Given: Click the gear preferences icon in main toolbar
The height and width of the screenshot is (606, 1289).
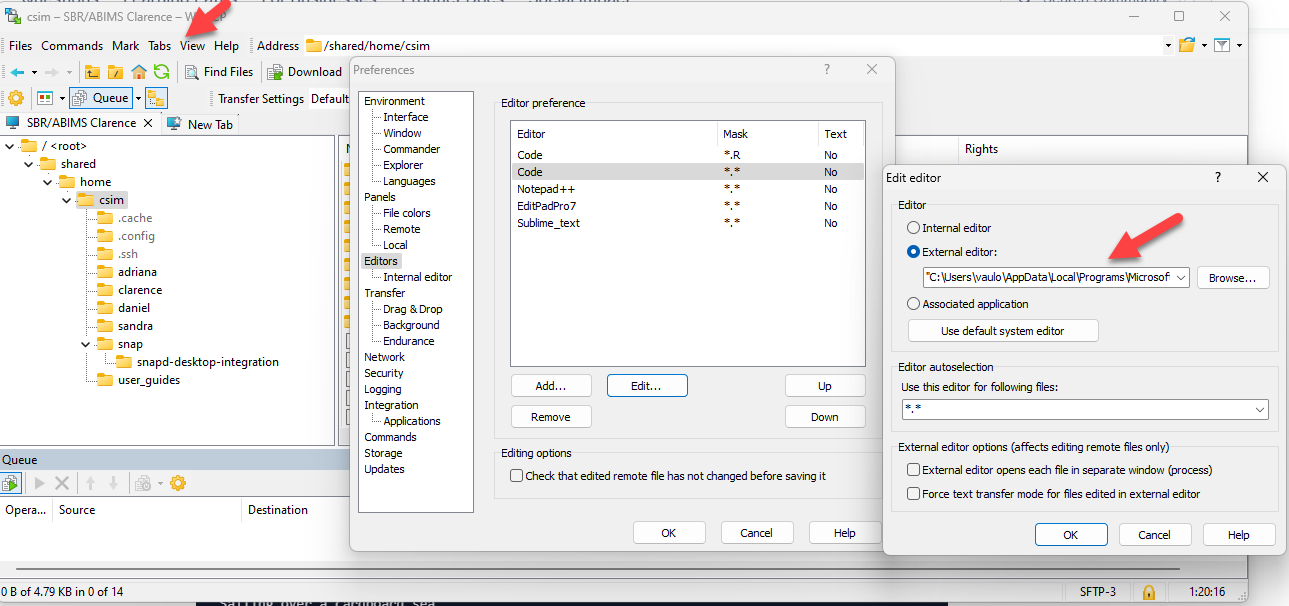Looking at the screenshot, I should pyautogui.click(x=15, y=98).
